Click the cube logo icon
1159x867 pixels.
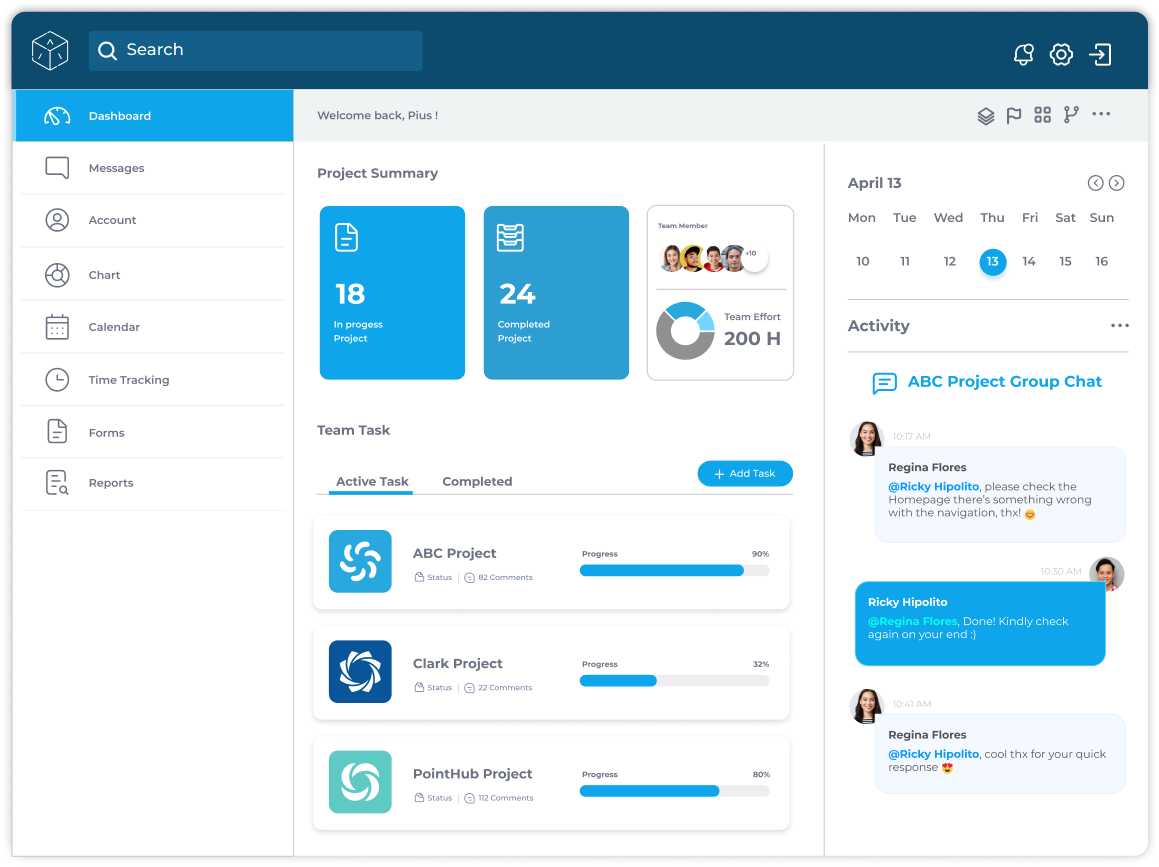click(x=50, y=50)
